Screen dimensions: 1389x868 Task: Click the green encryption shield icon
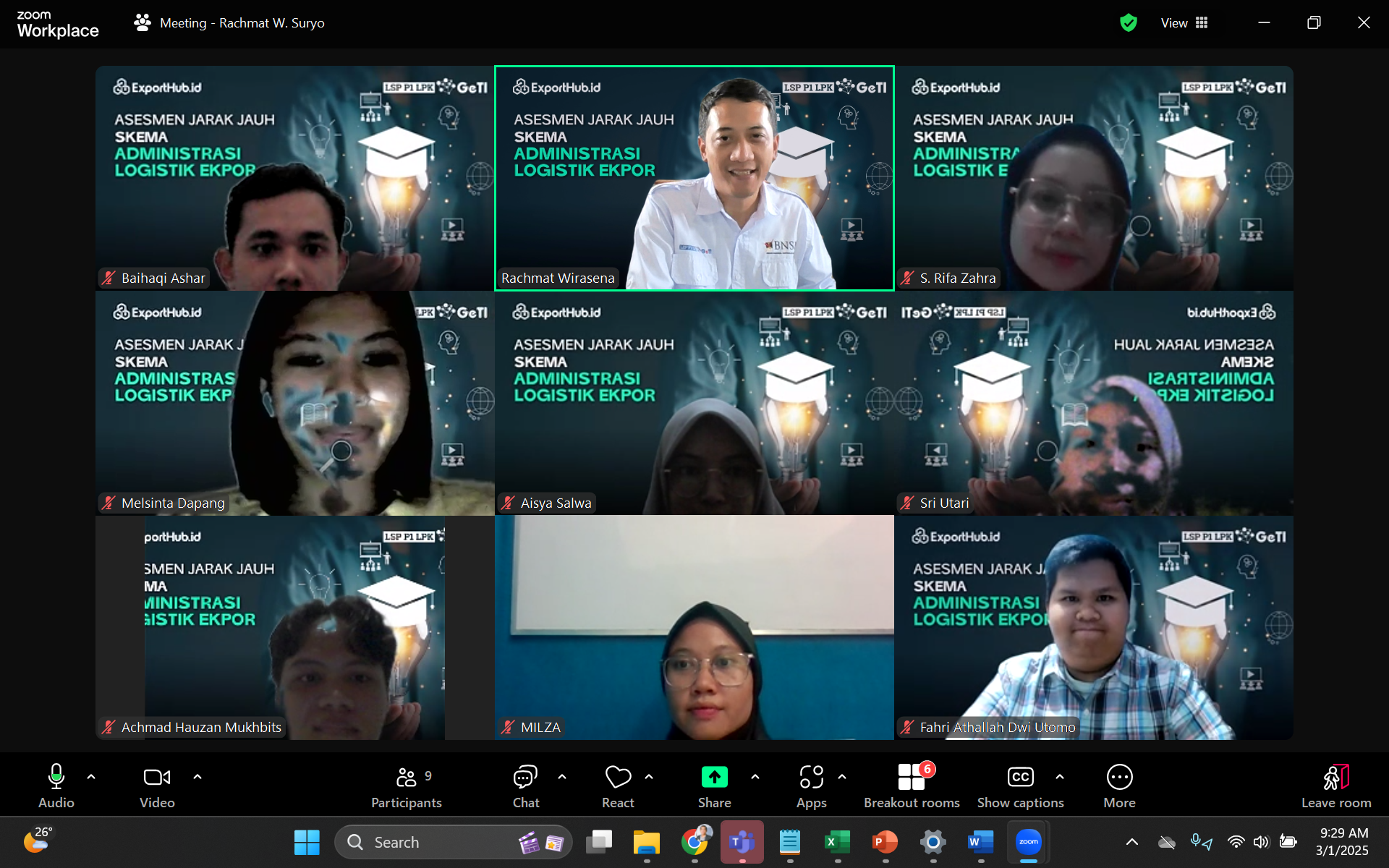click(1128, 23)
